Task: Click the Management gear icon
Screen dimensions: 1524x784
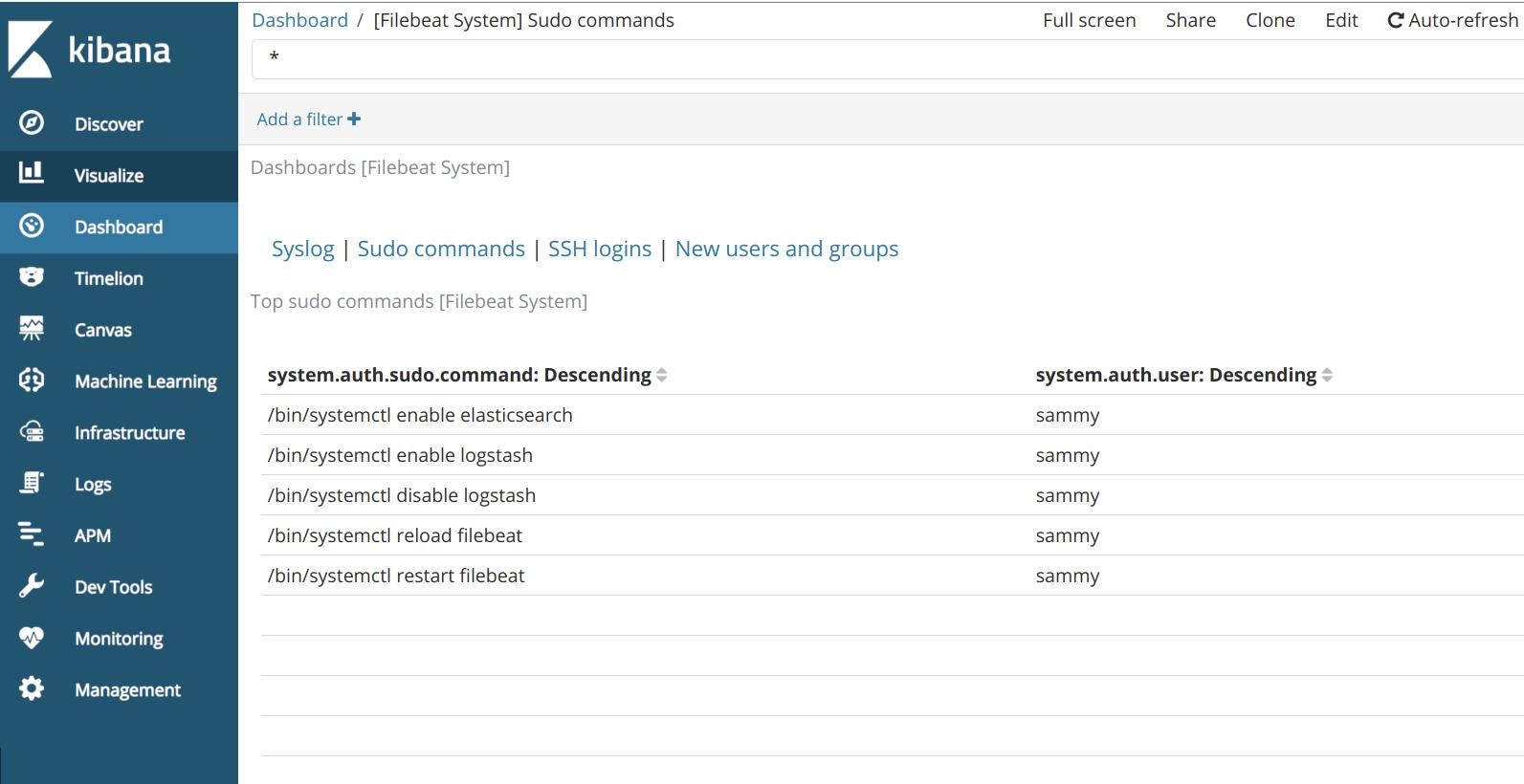Action: [x=32, y=688]
